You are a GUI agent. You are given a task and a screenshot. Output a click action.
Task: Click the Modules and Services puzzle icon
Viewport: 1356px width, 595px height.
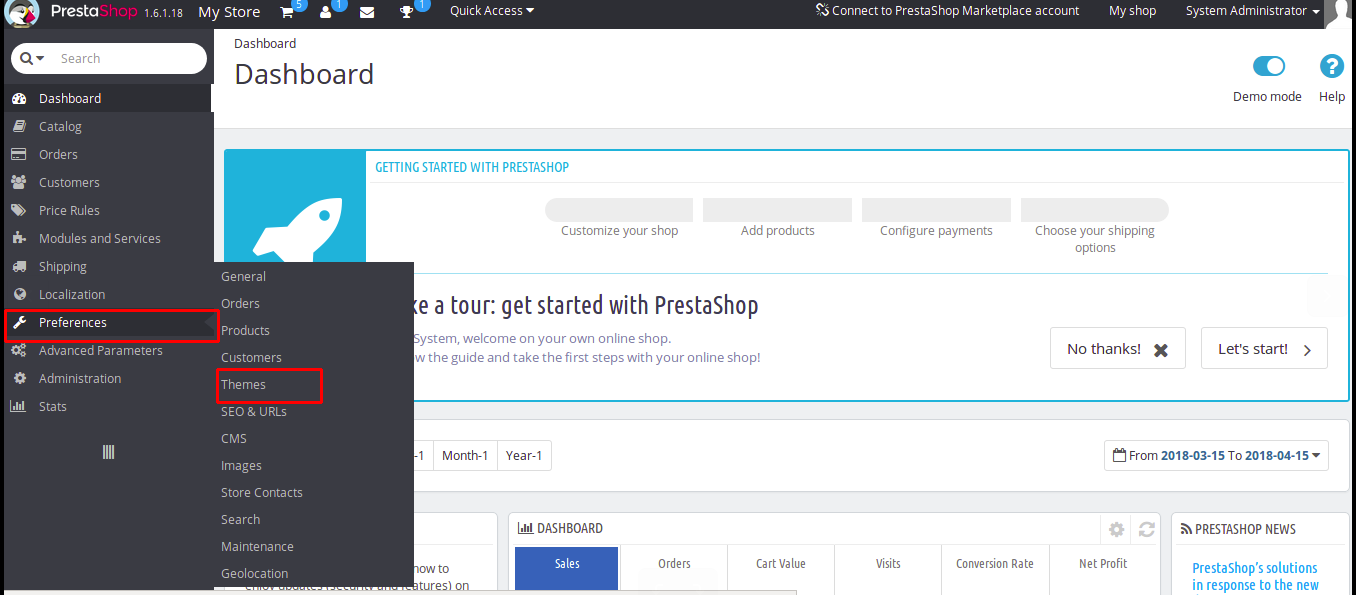coord(19,238)
